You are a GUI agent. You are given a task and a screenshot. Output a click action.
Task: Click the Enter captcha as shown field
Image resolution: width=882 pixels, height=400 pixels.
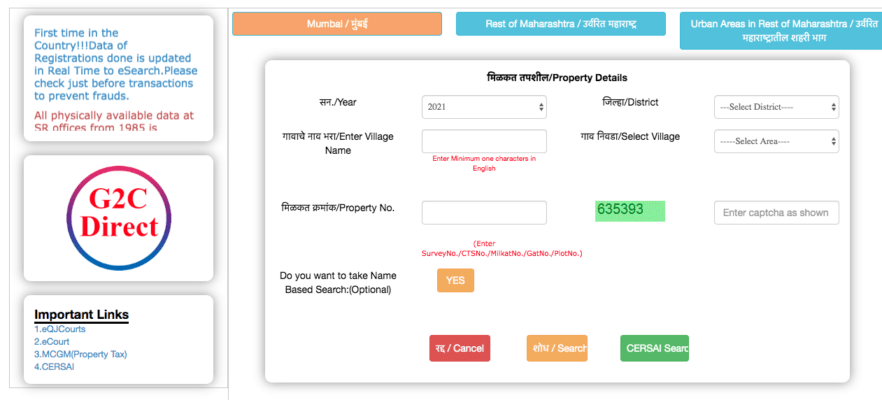776,213
